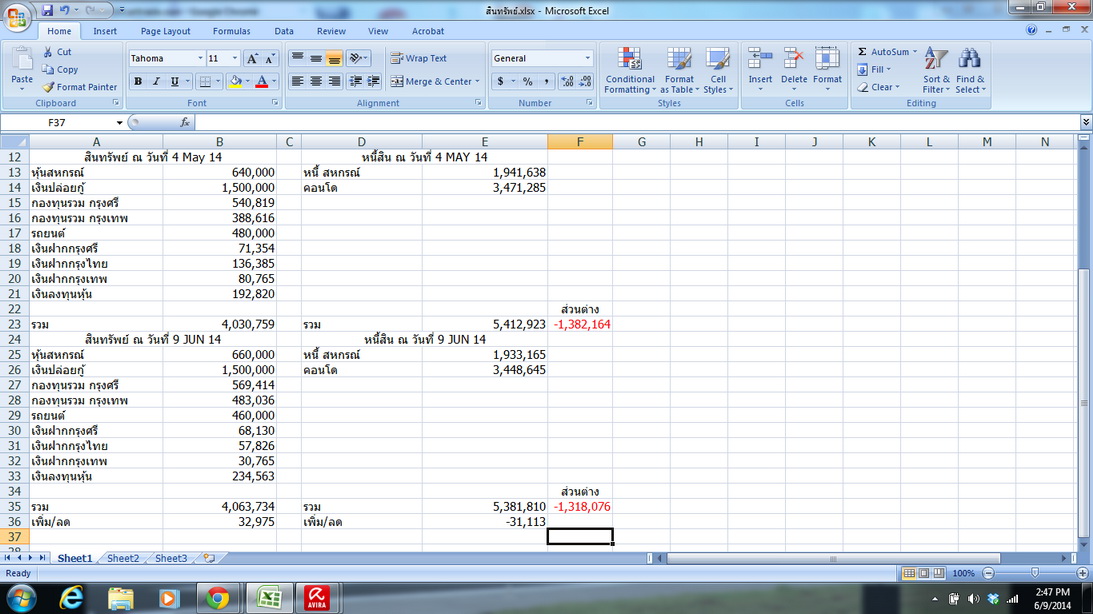
Task: Open the General number format dropdown
Action: (x=588, y=59)
